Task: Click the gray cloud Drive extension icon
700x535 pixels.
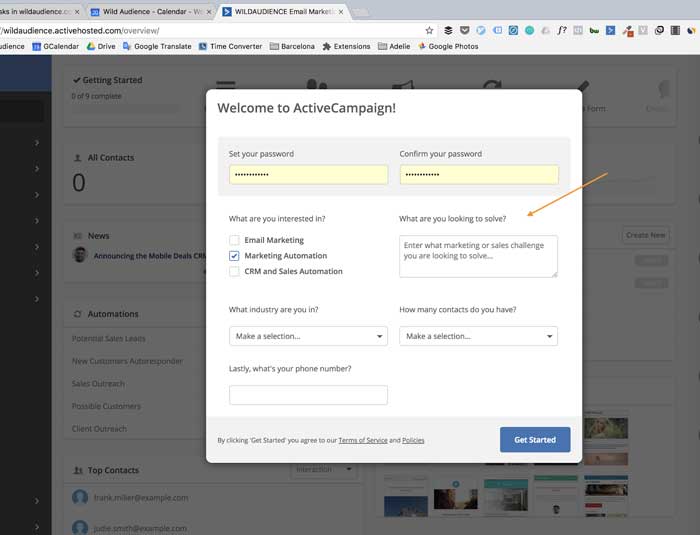Action: tap(546, 30)
